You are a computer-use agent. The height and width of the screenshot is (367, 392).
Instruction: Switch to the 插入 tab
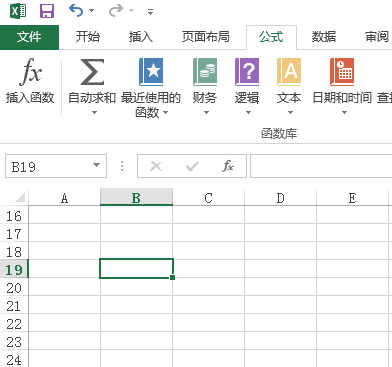(141, 37)
